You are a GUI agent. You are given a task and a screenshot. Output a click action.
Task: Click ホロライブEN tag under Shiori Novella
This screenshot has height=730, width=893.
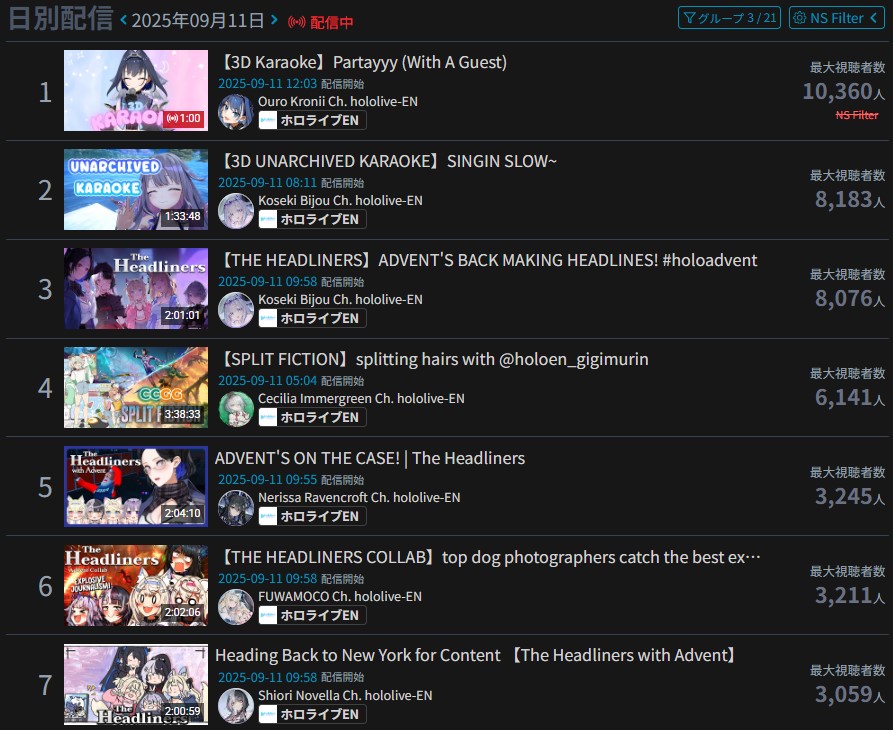point(312,714)
